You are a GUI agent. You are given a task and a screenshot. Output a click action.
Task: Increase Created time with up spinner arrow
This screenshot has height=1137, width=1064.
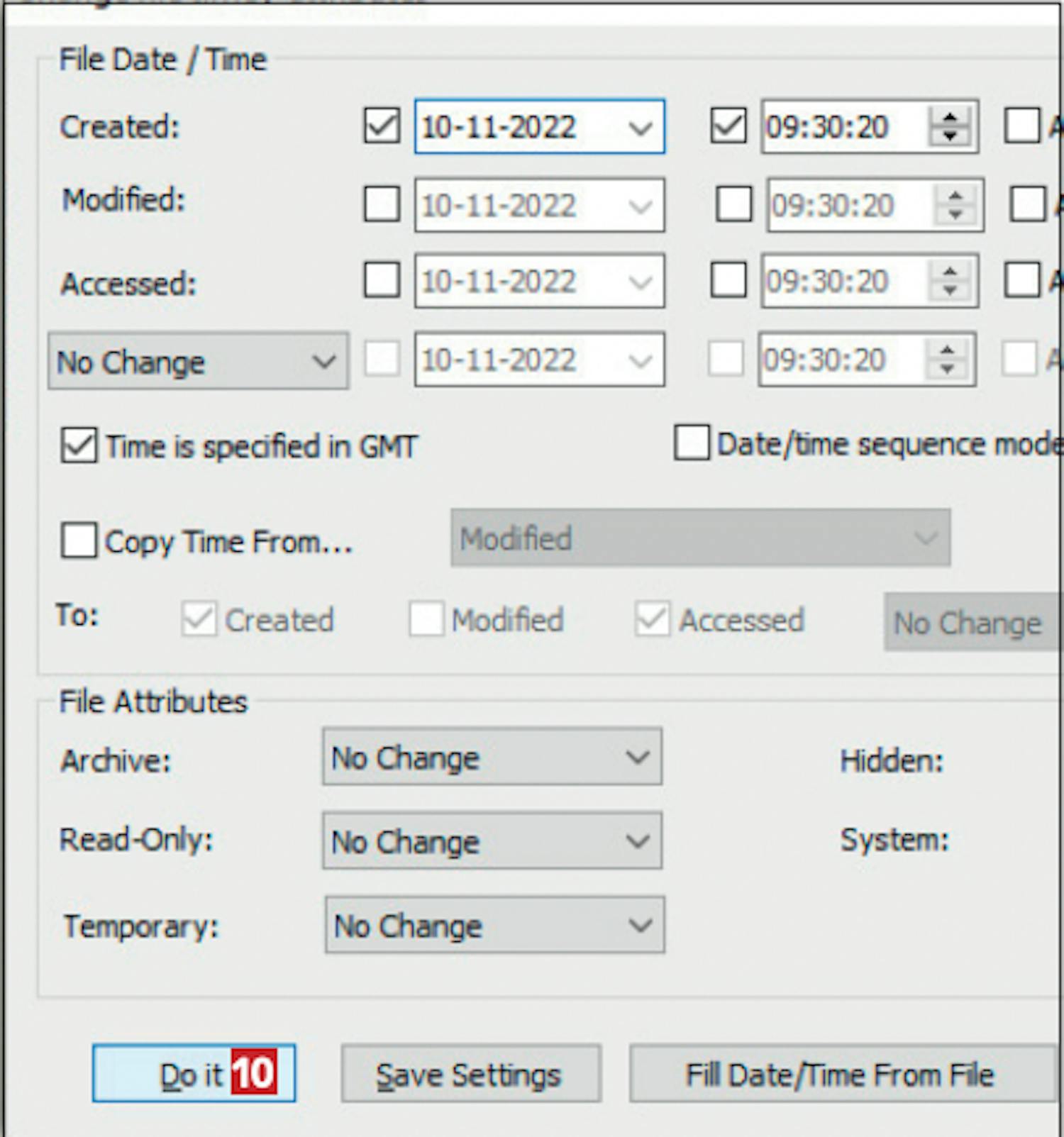pyautogui.click(x=950, y=116)
